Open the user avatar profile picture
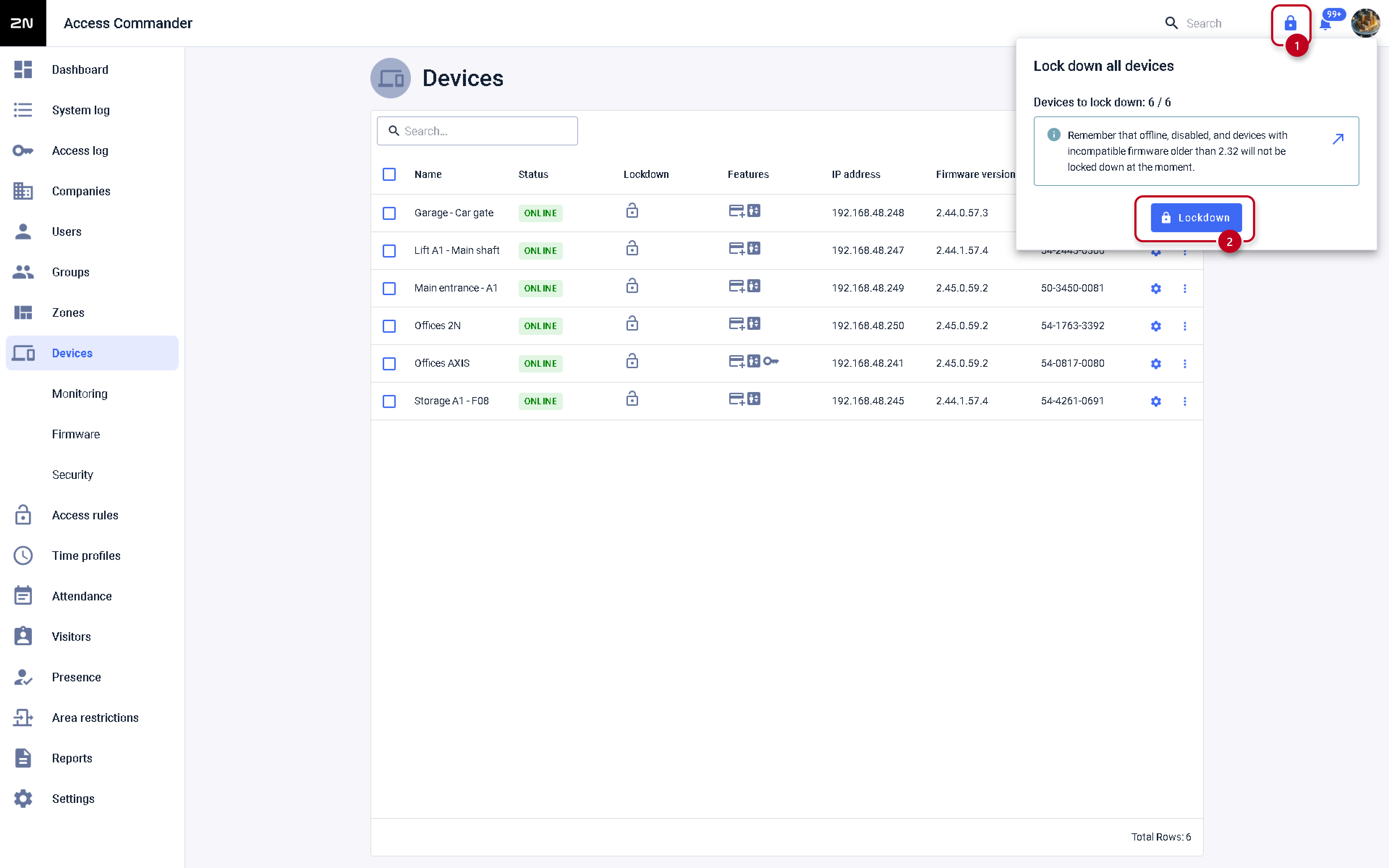1389x868 pixels. coord(1365,23)
